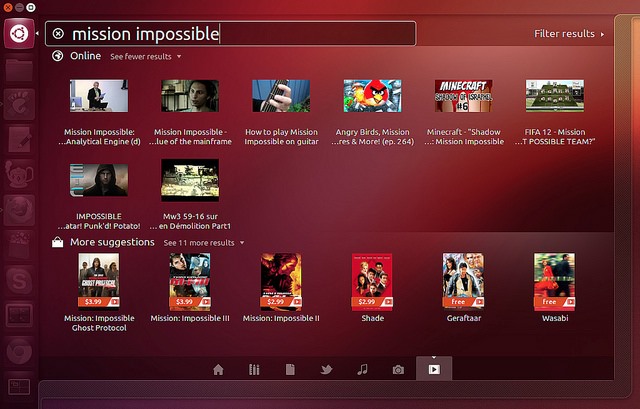Choose Mission: Impossible III suggestion
This screenshot has height=409, width=640.
click(190, 279)
